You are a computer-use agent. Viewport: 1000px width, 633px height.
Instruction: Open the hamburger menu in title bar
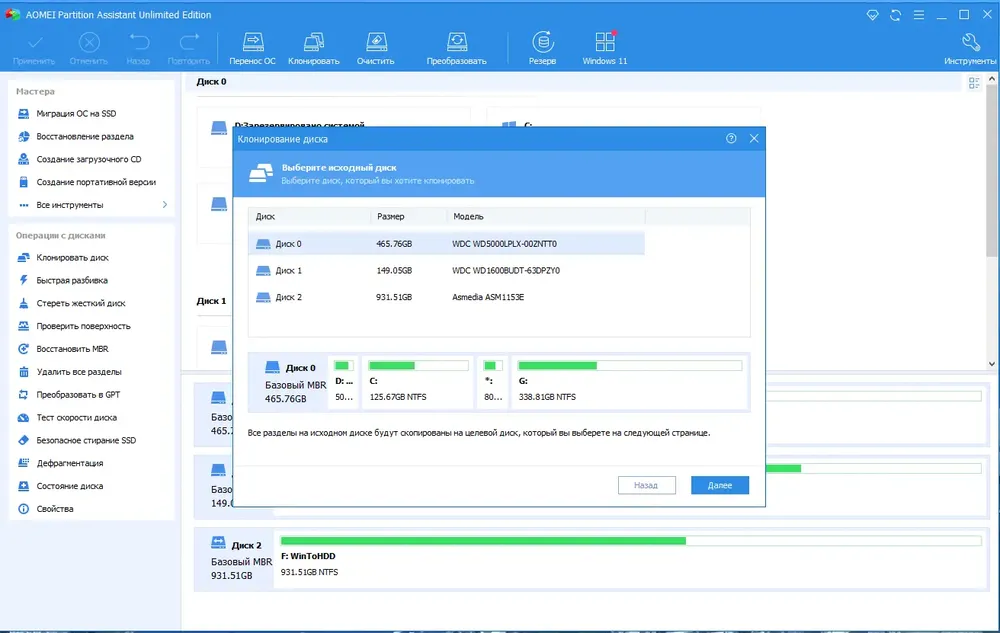918,15
